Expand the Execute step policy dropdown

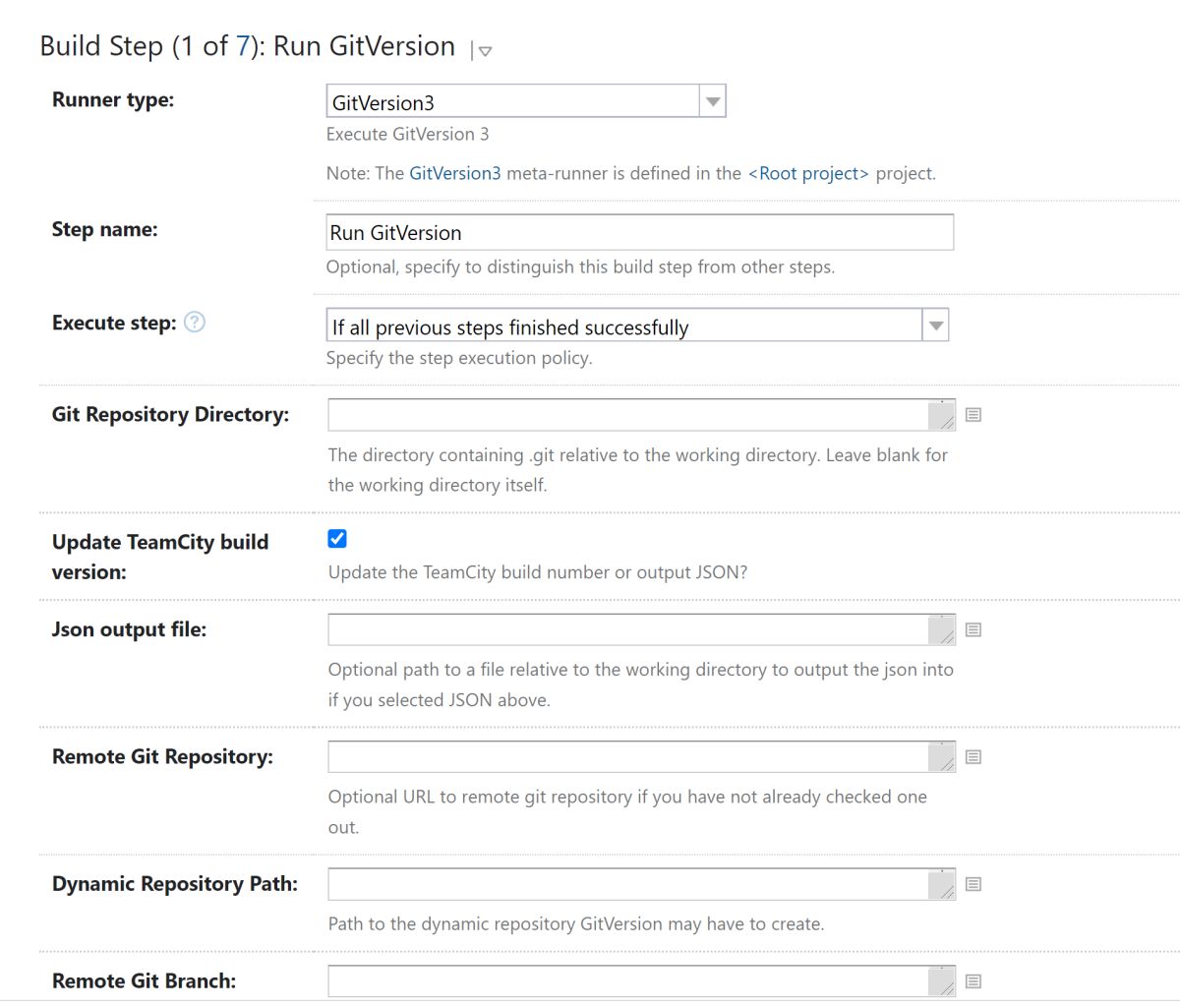tap(637, 326)
